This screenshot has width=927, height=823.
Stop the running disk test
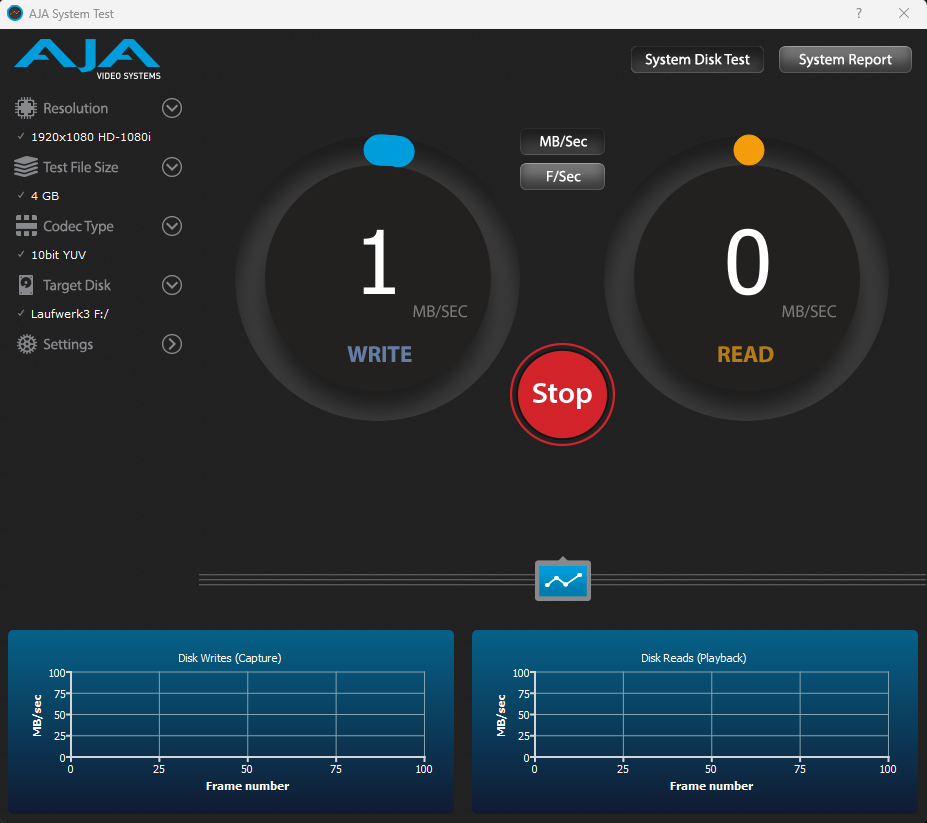point(562,394)
